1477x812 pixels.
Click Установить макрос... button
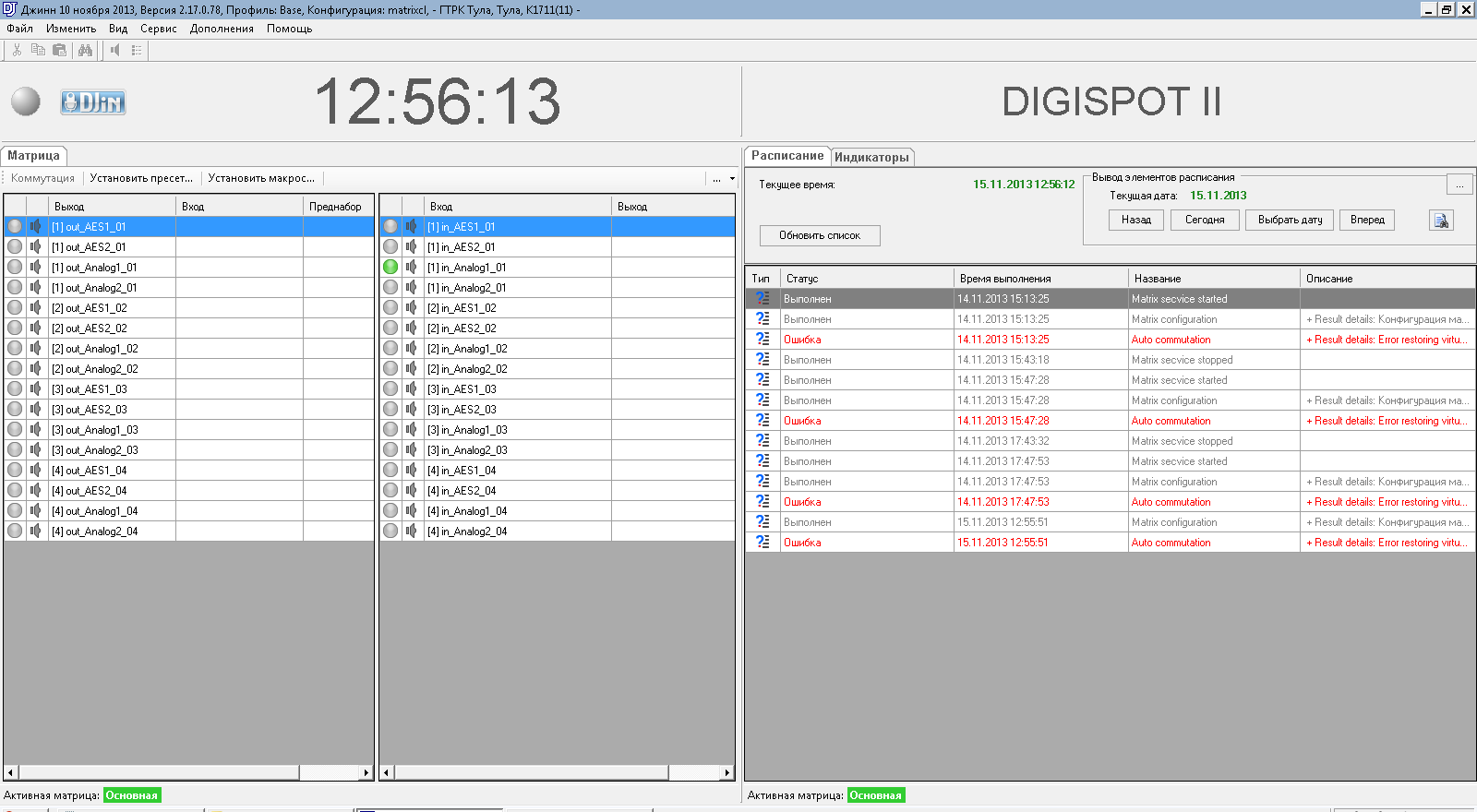[261, 178]
